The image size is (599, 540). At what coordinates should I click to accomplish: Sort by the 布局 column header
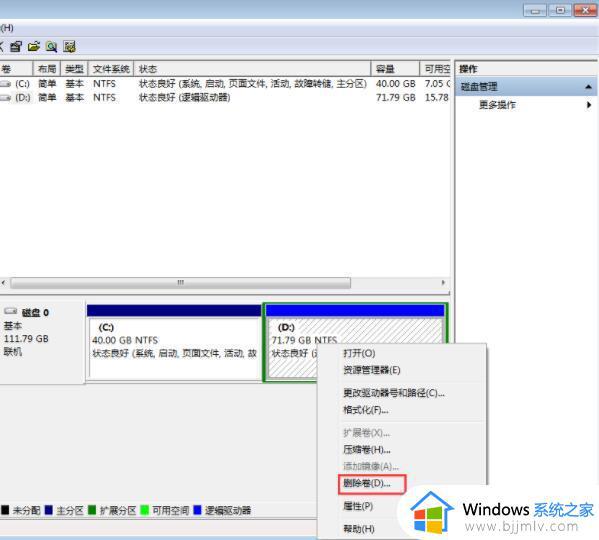[47, 69]
